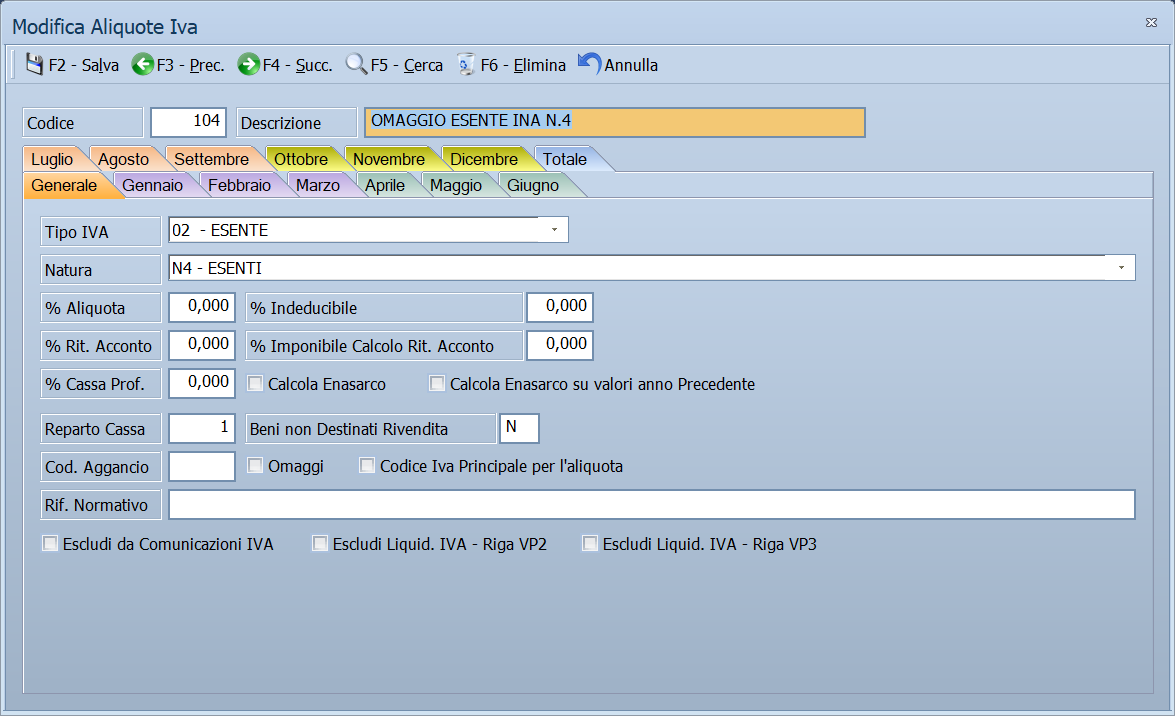
Task: Switch to the Gennaio tab
Action: [x=152, y=185]
